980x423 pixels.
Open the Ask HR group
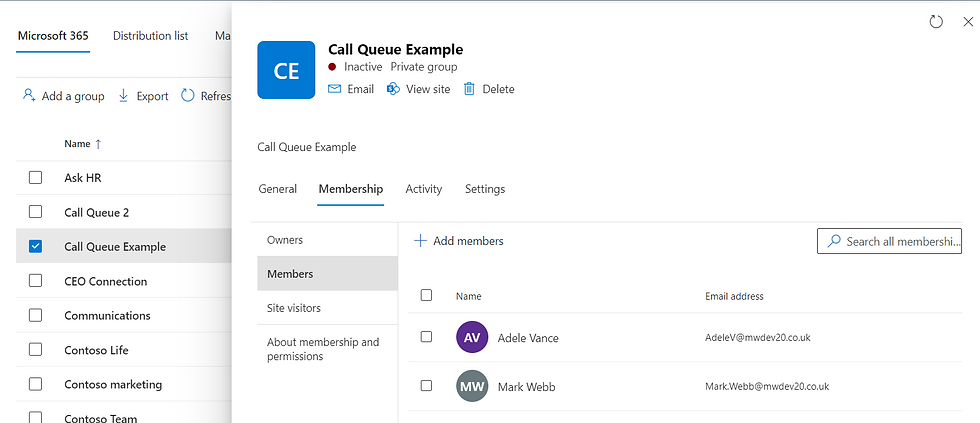pos(82,178)
